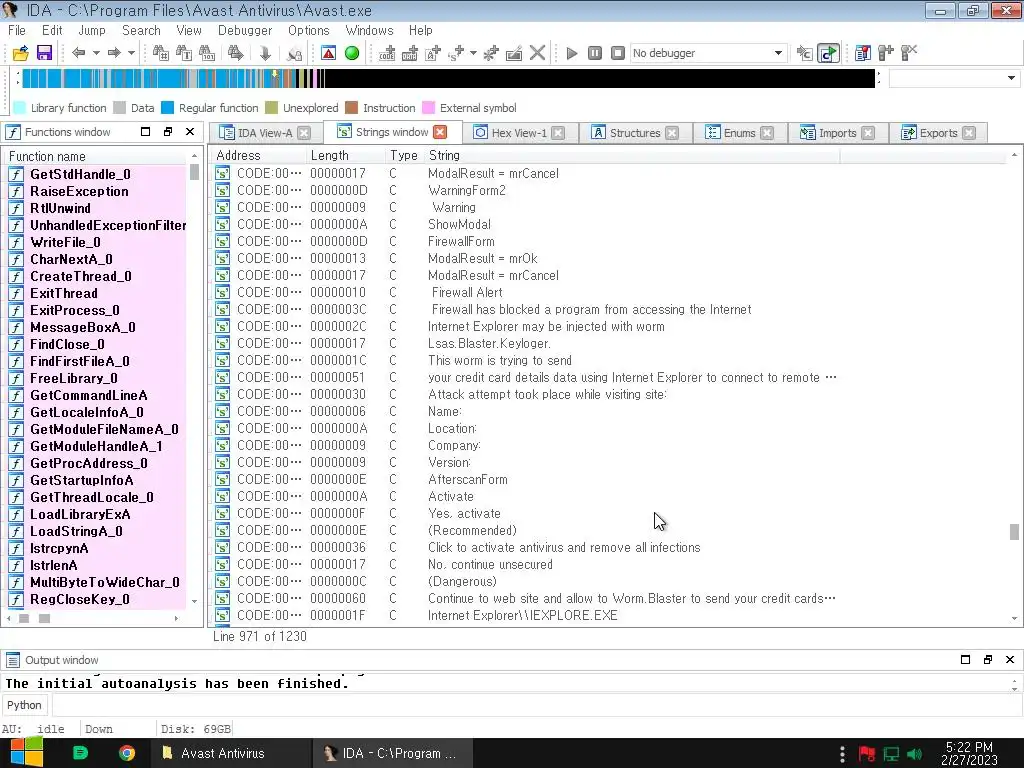Click the window list toolbar icon
Screen dimensions: 1024x768
[863, 53]
